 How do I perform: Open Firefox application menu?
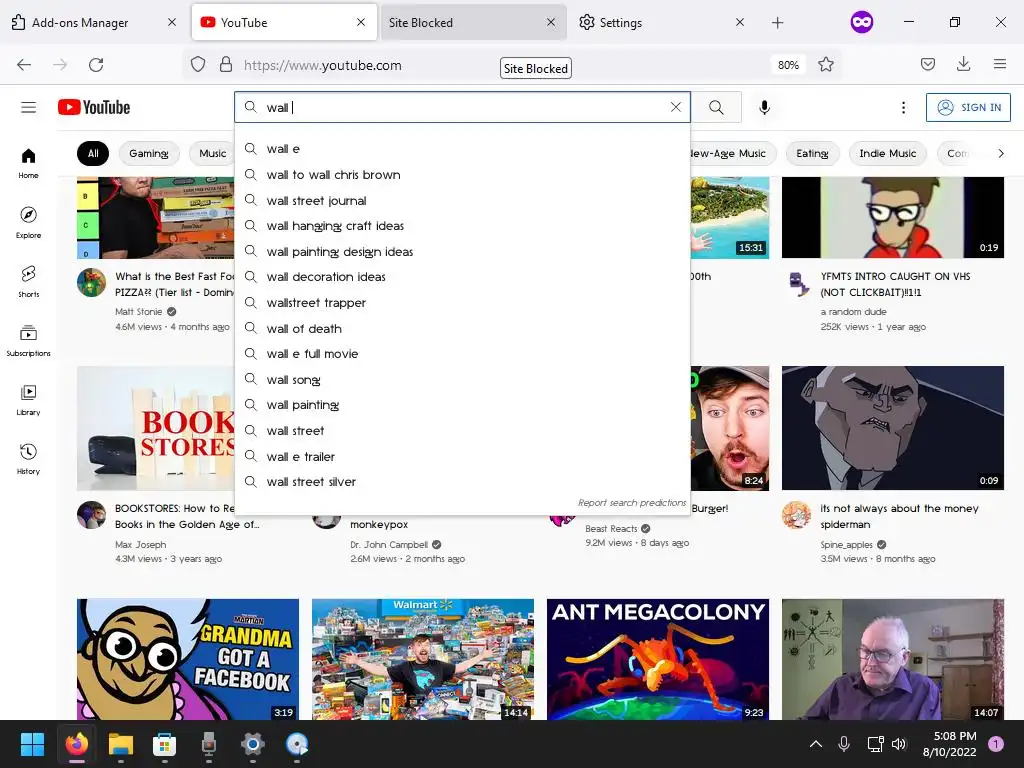click(x=999, y=64)
